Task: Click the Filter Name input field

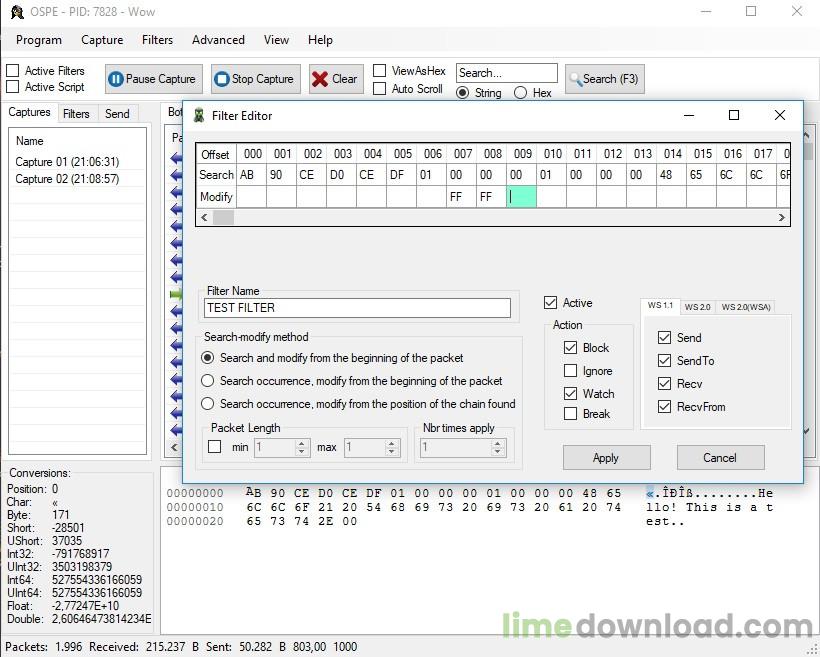Action: [x=357, y=308]
